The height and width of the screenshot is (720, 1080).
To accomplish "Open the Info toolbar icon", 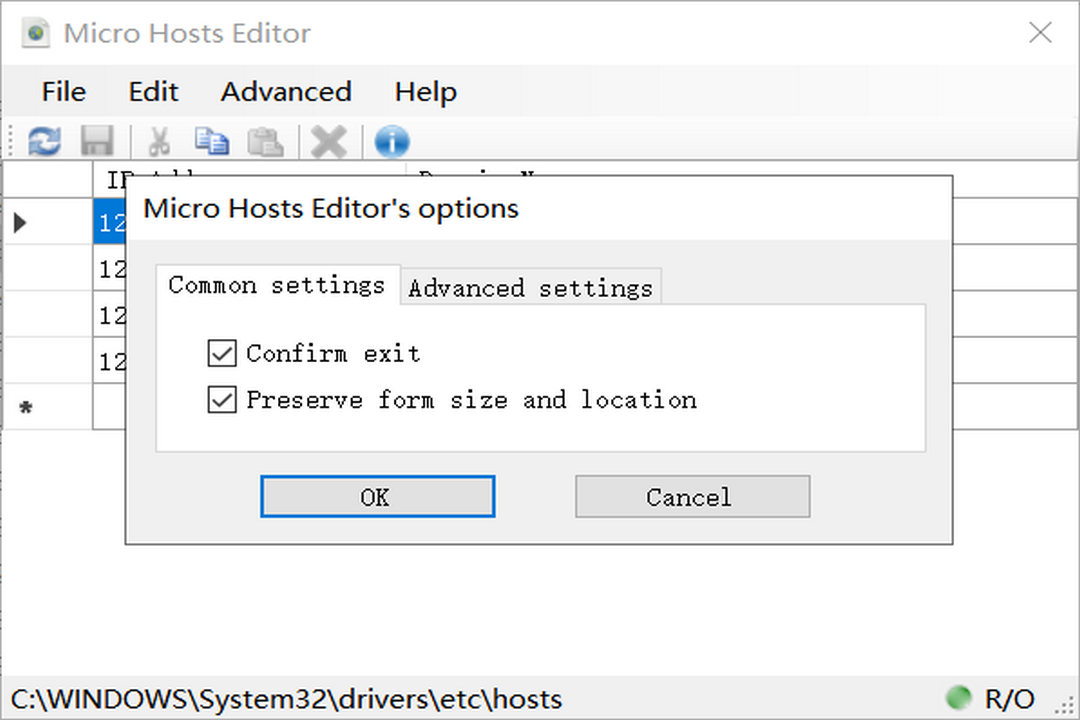I will tap(391, 141).
